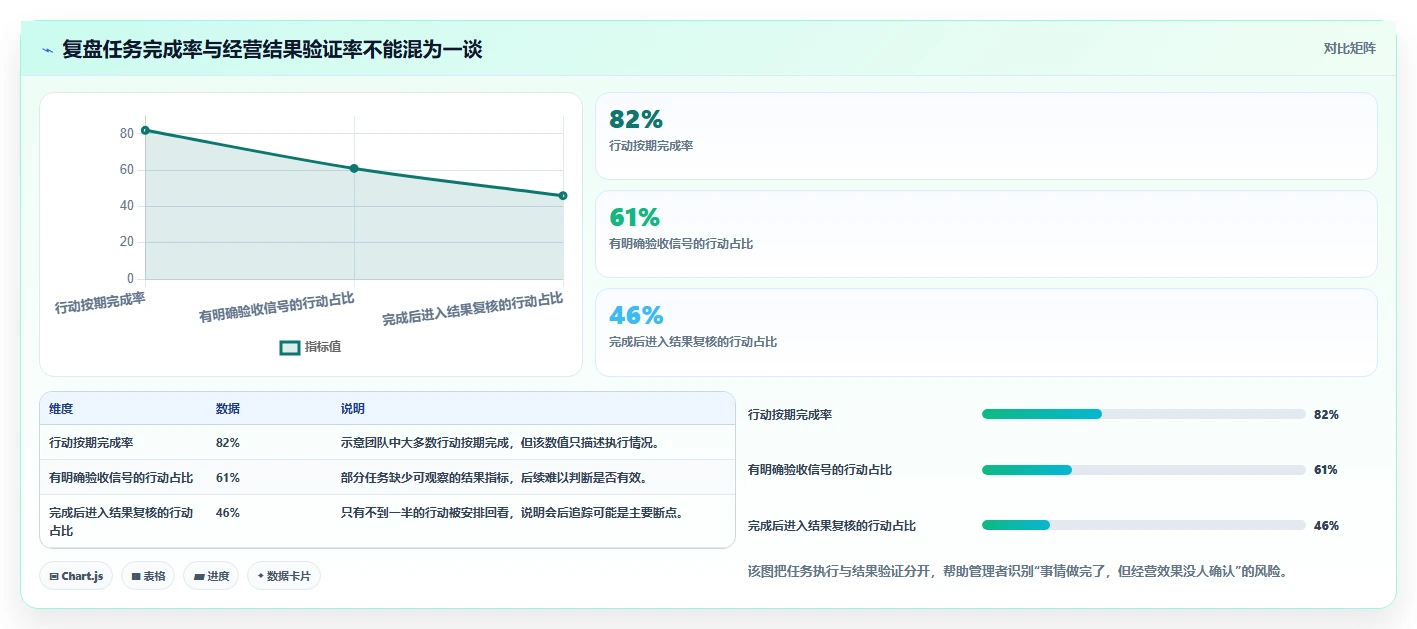
Task: Click the chart data point at value 61
Action: [x=354, y=168]
